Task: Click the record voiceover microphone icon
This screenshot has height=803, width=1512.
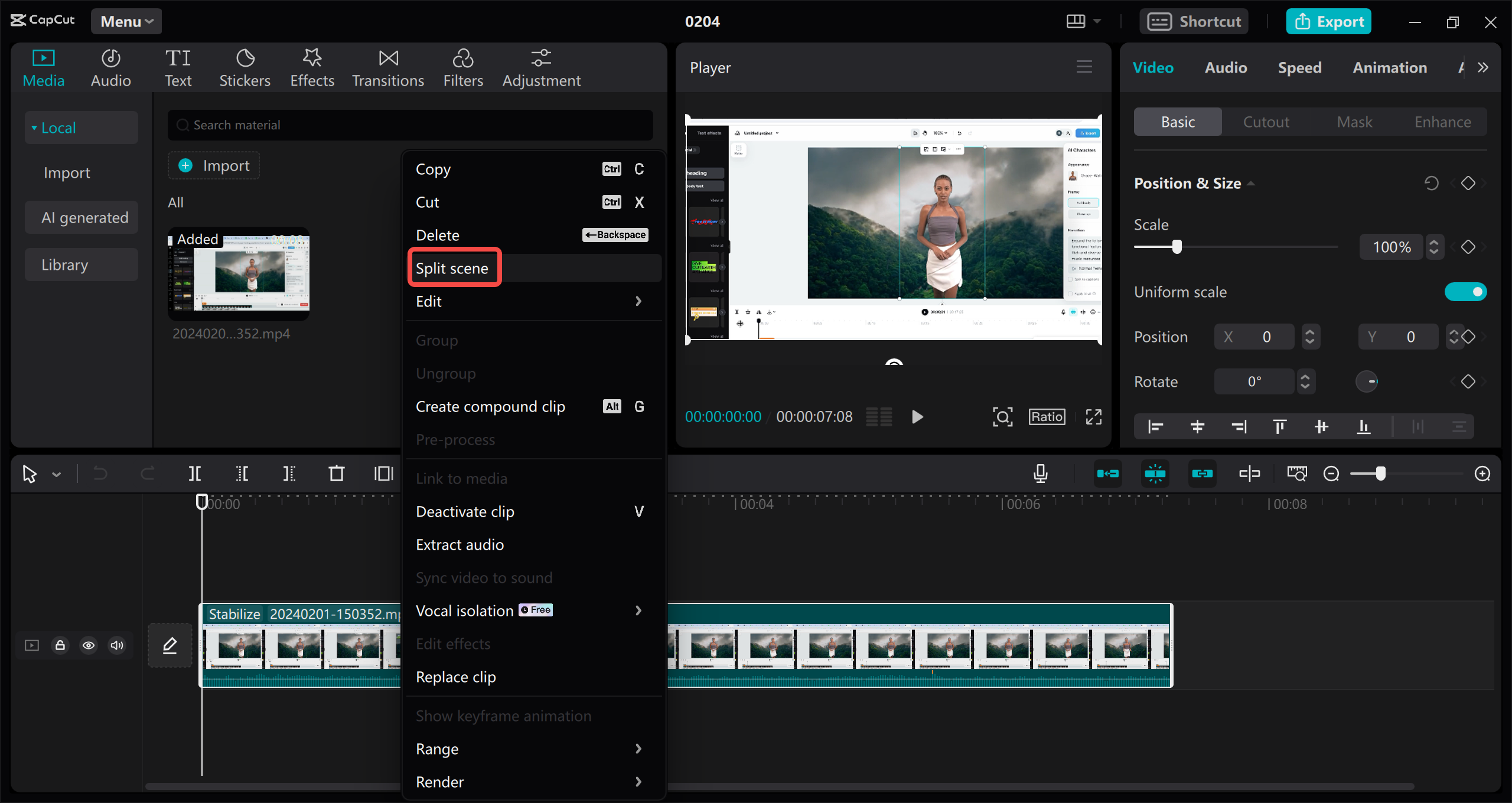Action: tap(1040, 473)
